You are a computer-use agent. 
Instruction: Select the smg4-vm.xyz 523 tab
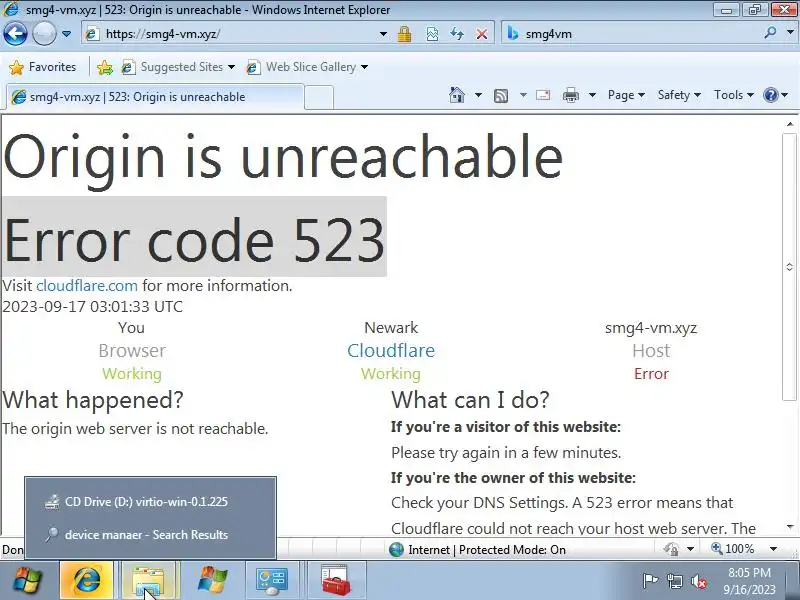coord(155,97)
